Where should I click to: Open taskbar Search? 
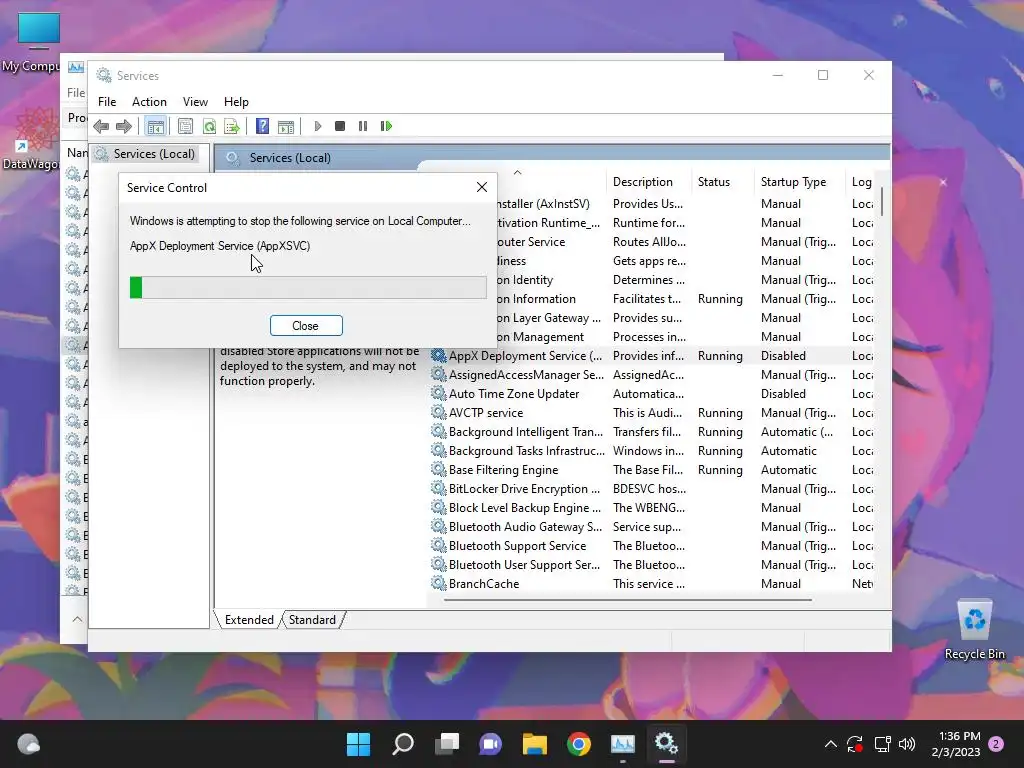402,744
